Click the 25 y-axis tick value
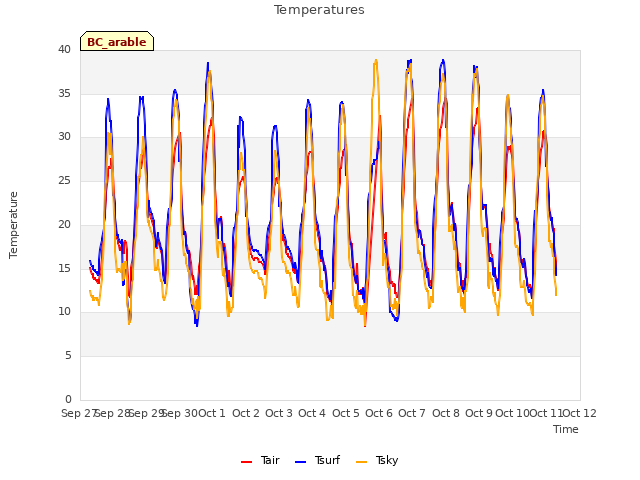640x480 pixels. (x=64, y=180)
